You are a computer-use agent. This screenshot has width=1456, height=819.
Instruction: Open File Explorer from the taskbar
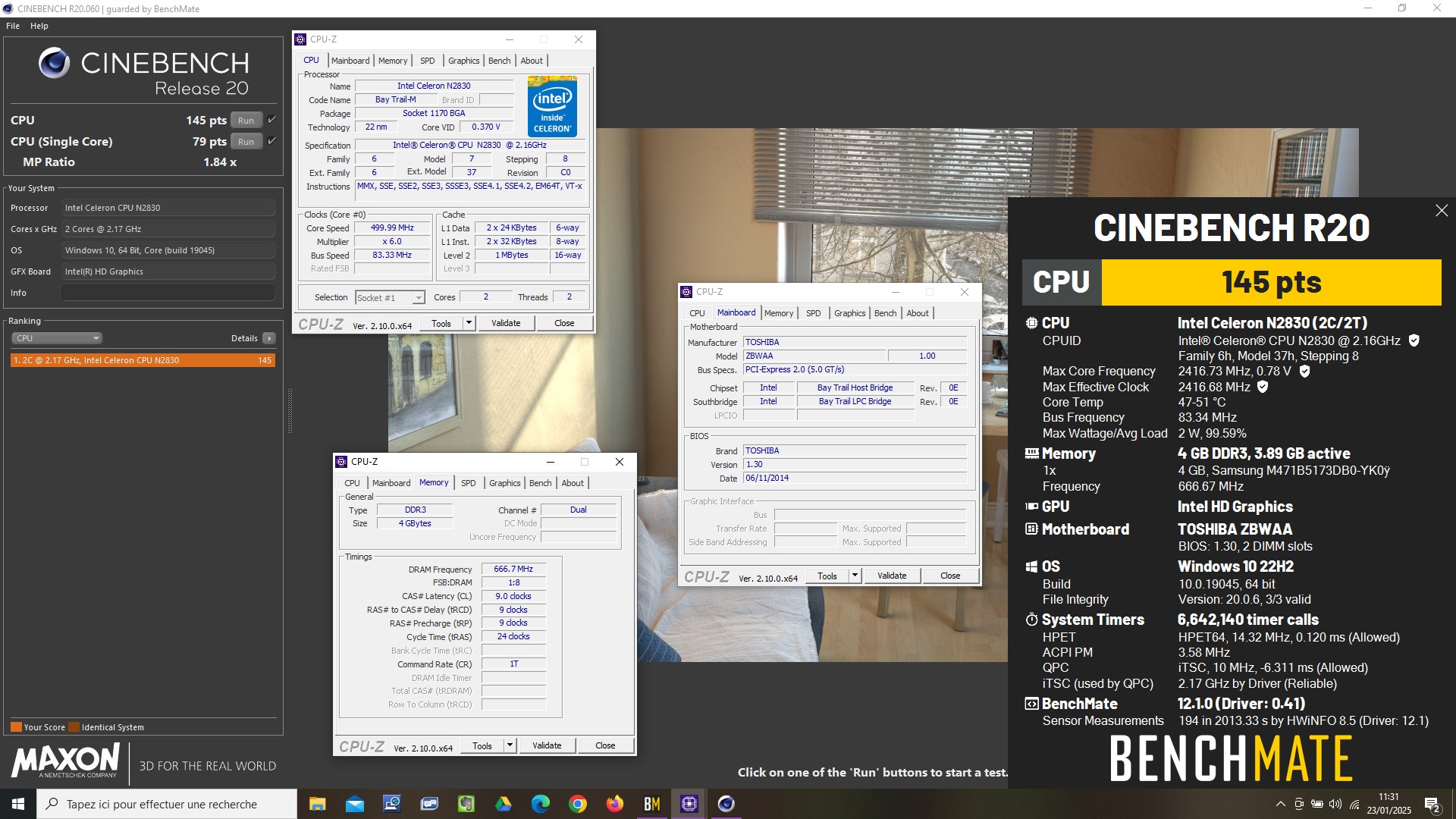317,804
